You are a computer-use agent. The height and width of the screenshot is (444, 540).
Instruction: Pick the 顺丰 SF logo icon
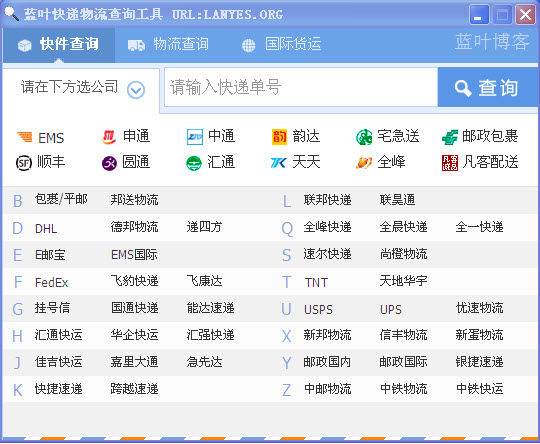(24, 163)
